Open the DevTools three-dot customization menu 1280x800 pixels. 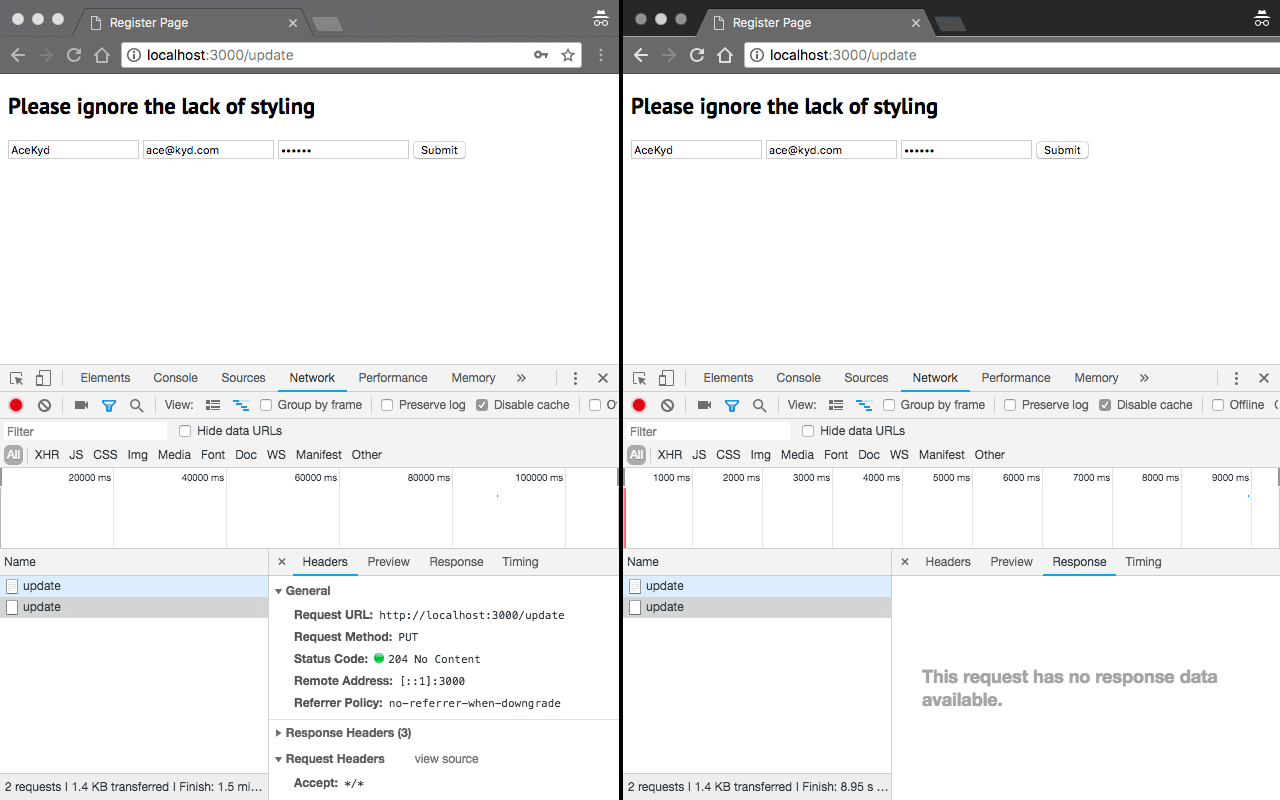[x=575, y=378]
